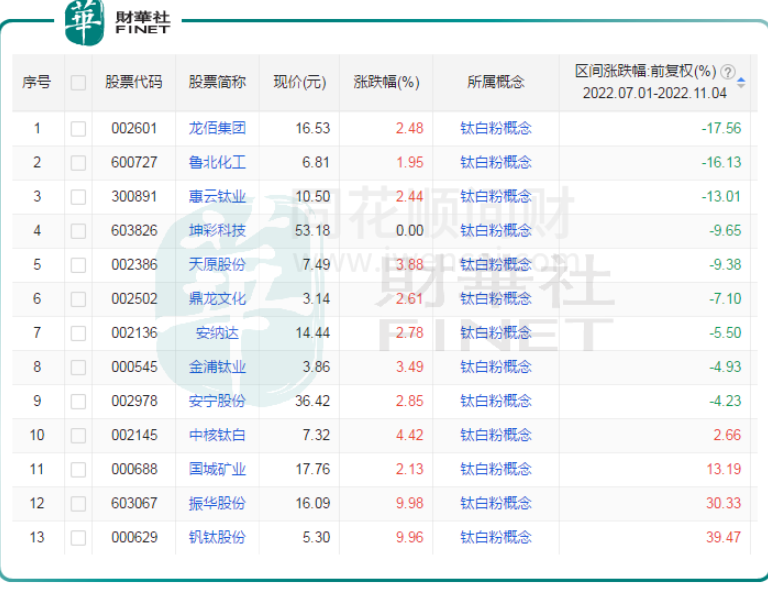Open stock link 国城矿业
This screenshot has width=768, height=596.
pos(217,469)
